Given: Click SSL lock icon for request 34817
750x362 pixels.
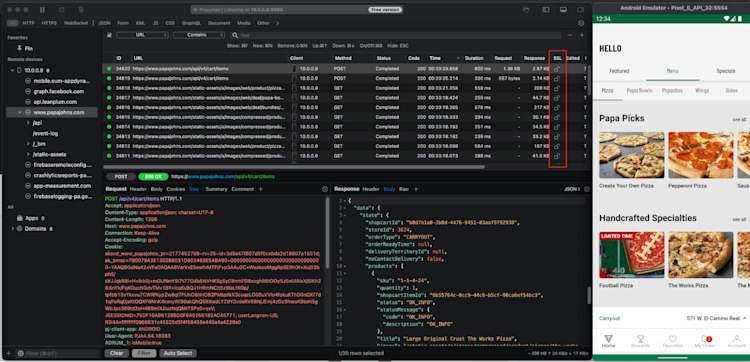Looking at the screenshot, I should click(x=557, y=98).
